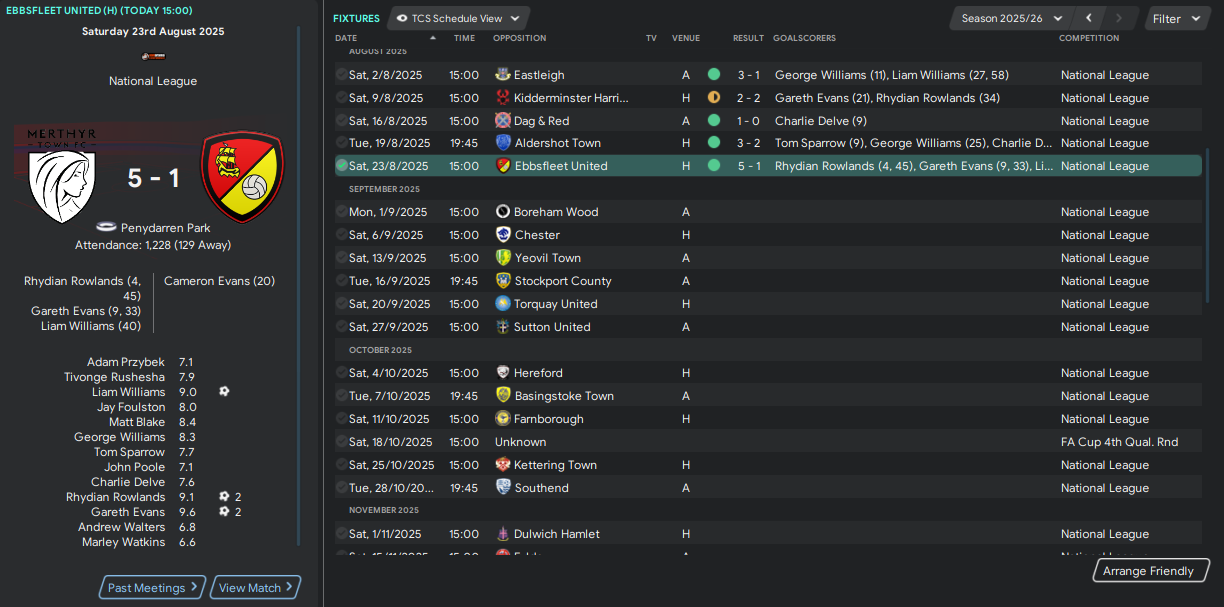Sort fixtures by the Opposition column header
Screen dimensions: 1224x607
520,38
